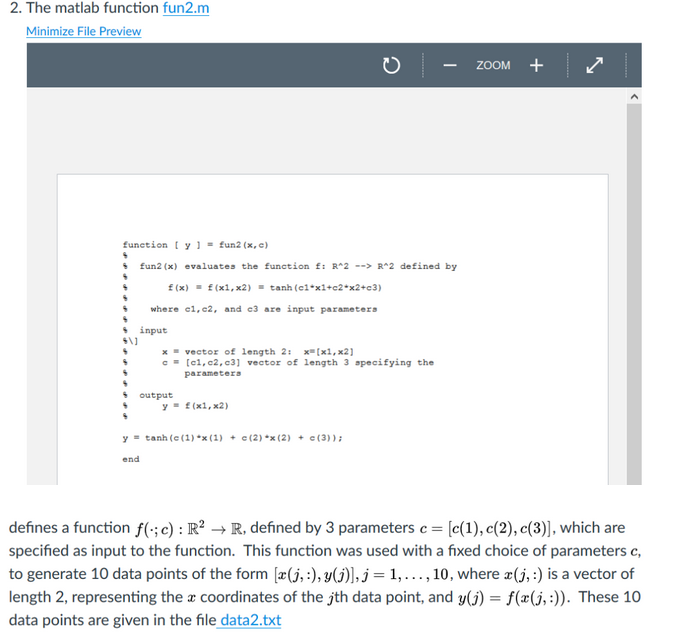Rotate the document with the refresh icon
The width and height of the screenshot is (694, 635).
click(x=391, y=65)
